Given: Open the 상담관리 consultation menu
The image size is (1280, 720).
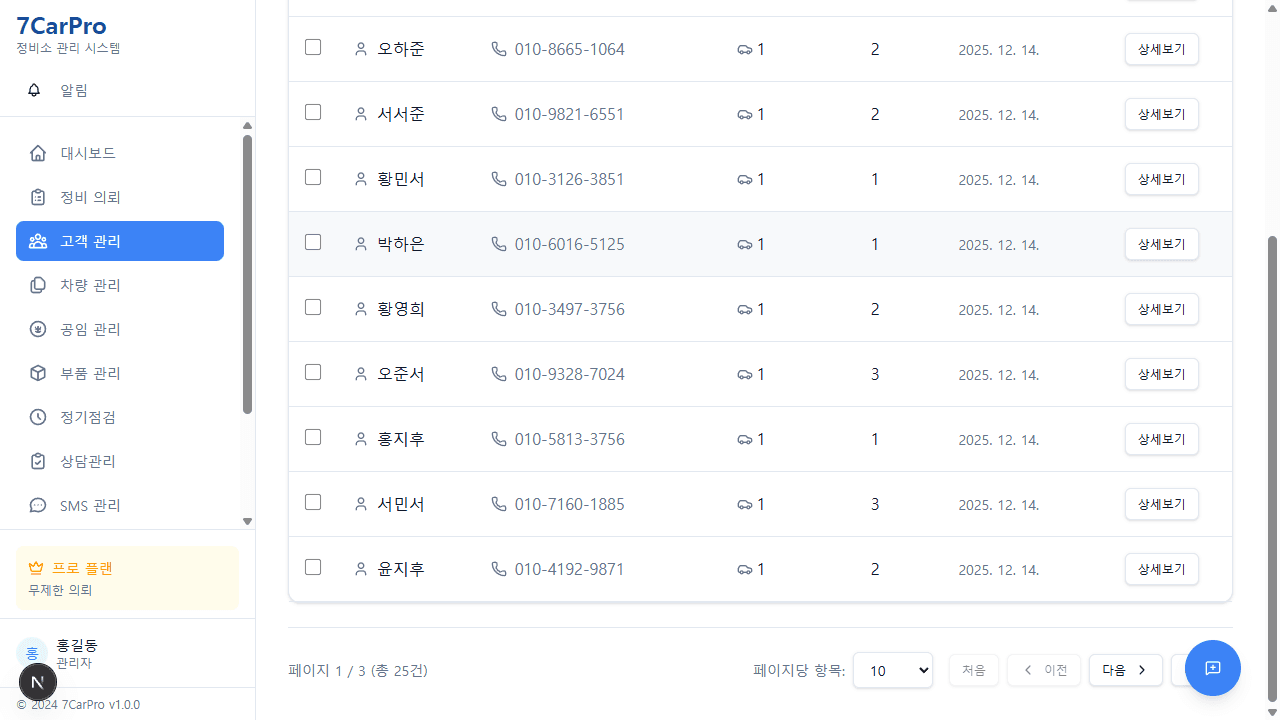Looking at the screenshot, I should (x=37, y=461).
